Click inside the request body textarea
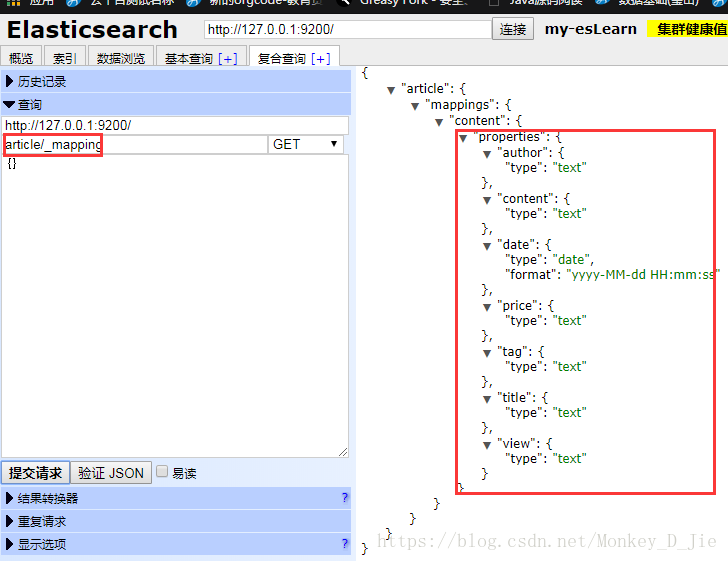Image resolution: width=728 pixels, height=561 pixels. coord(175,306)
